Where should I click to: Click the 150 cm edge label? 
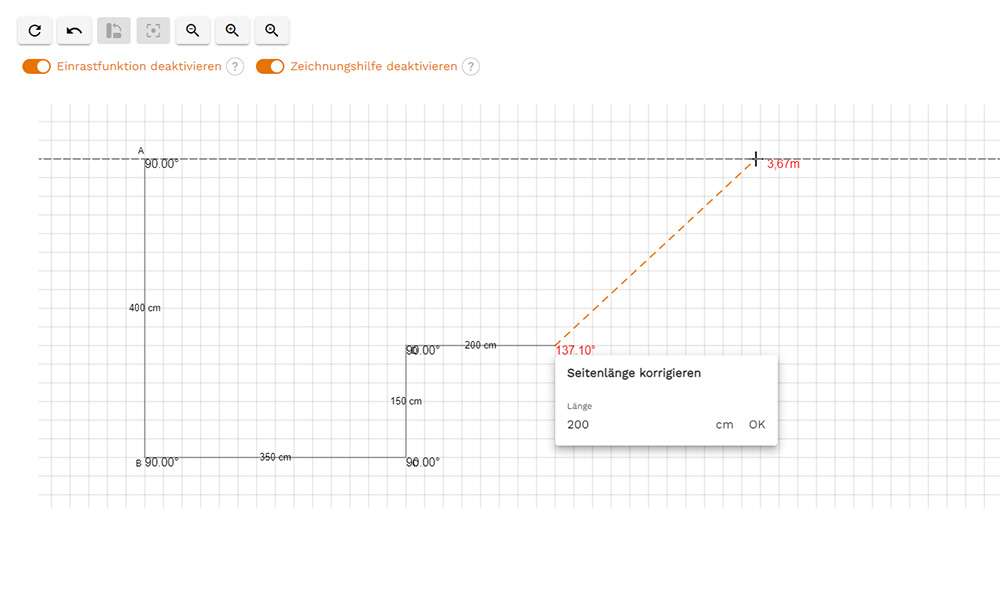[x=405, y=400]
